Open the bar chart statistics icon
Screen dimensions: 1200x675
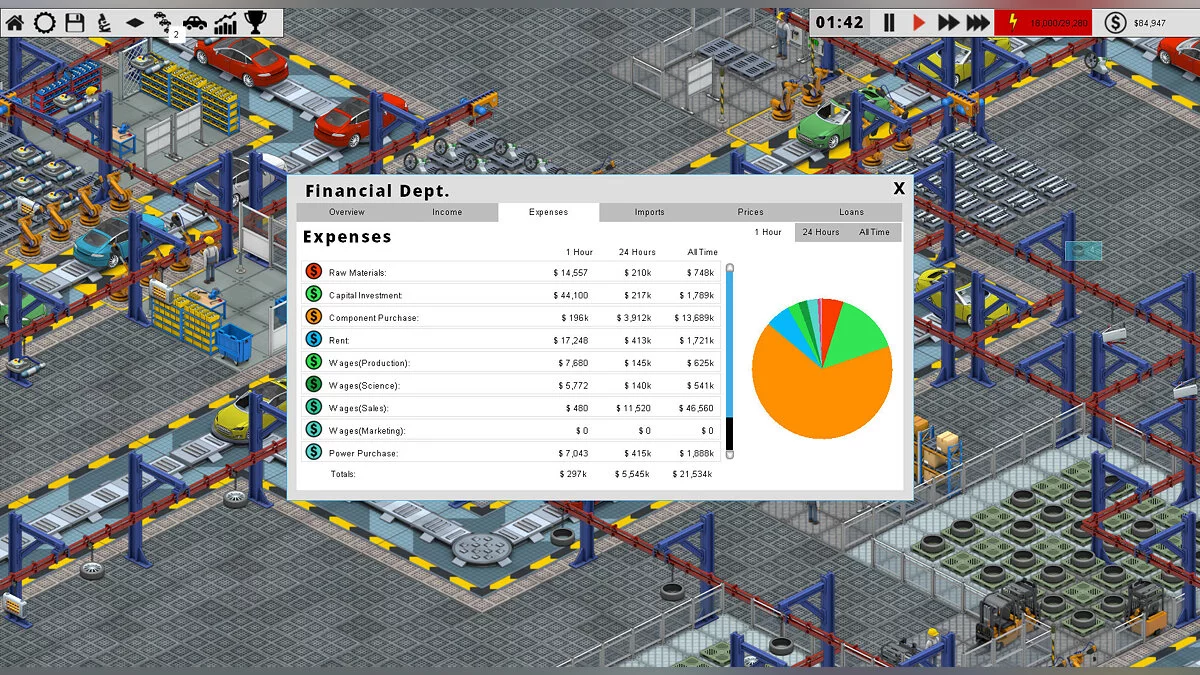point(227,22)
